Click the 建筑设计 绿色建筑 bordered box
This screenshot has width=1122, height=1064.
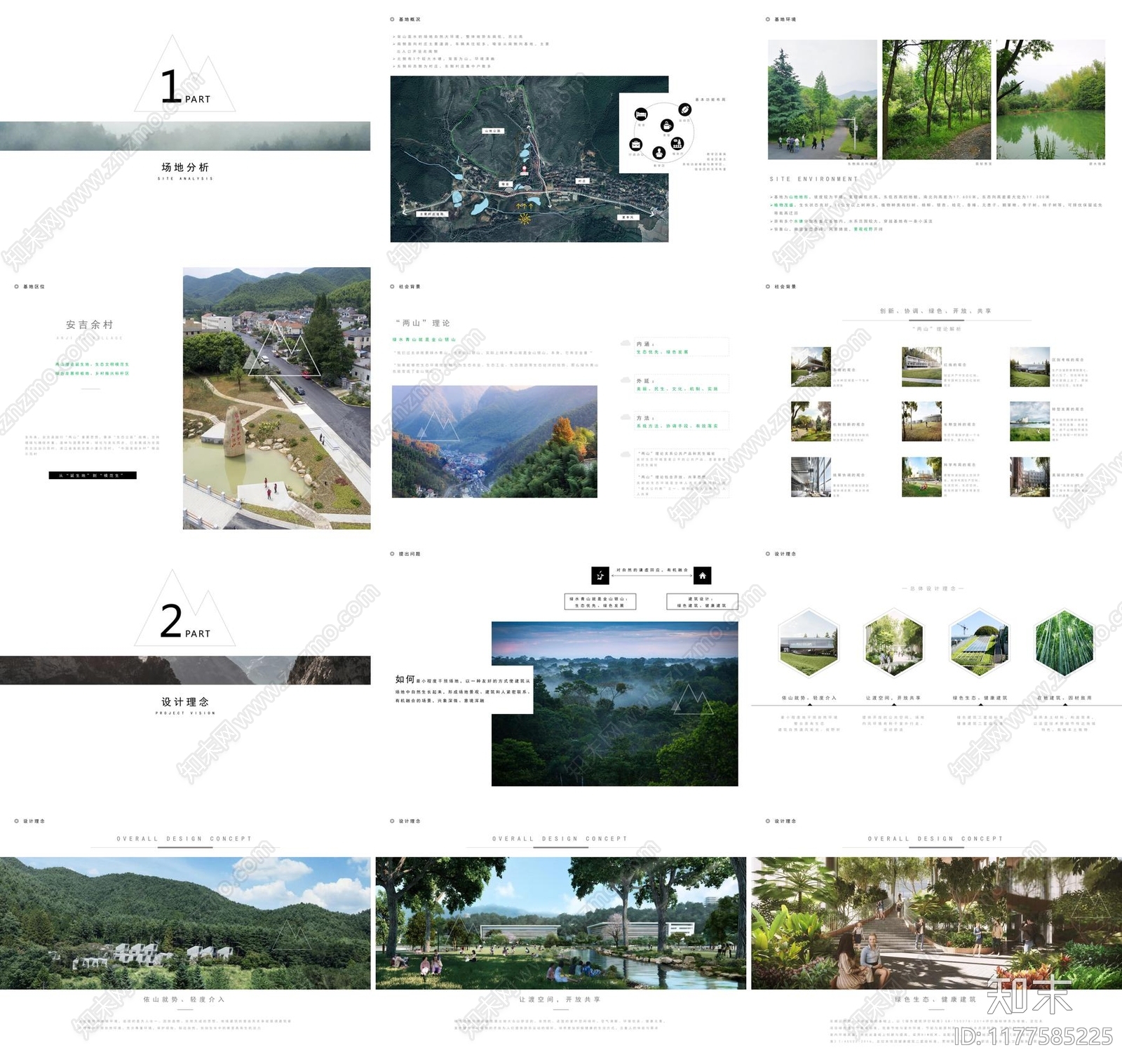coord(703,602)
